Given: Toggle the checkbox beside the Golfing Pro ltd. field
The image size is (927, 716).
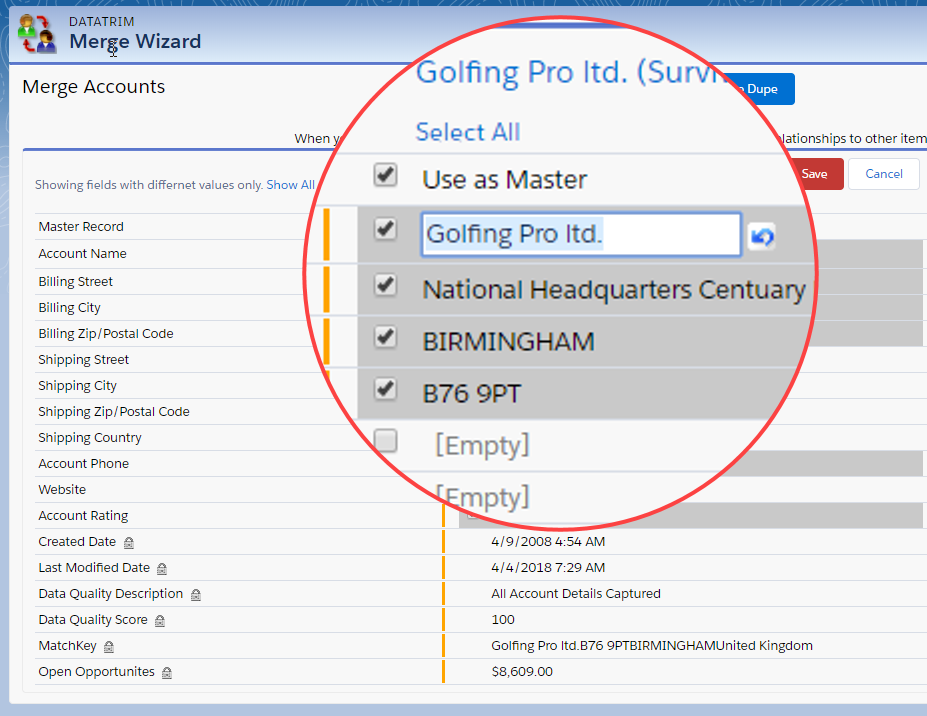Looking at the screenshot, I should point(385,229).
